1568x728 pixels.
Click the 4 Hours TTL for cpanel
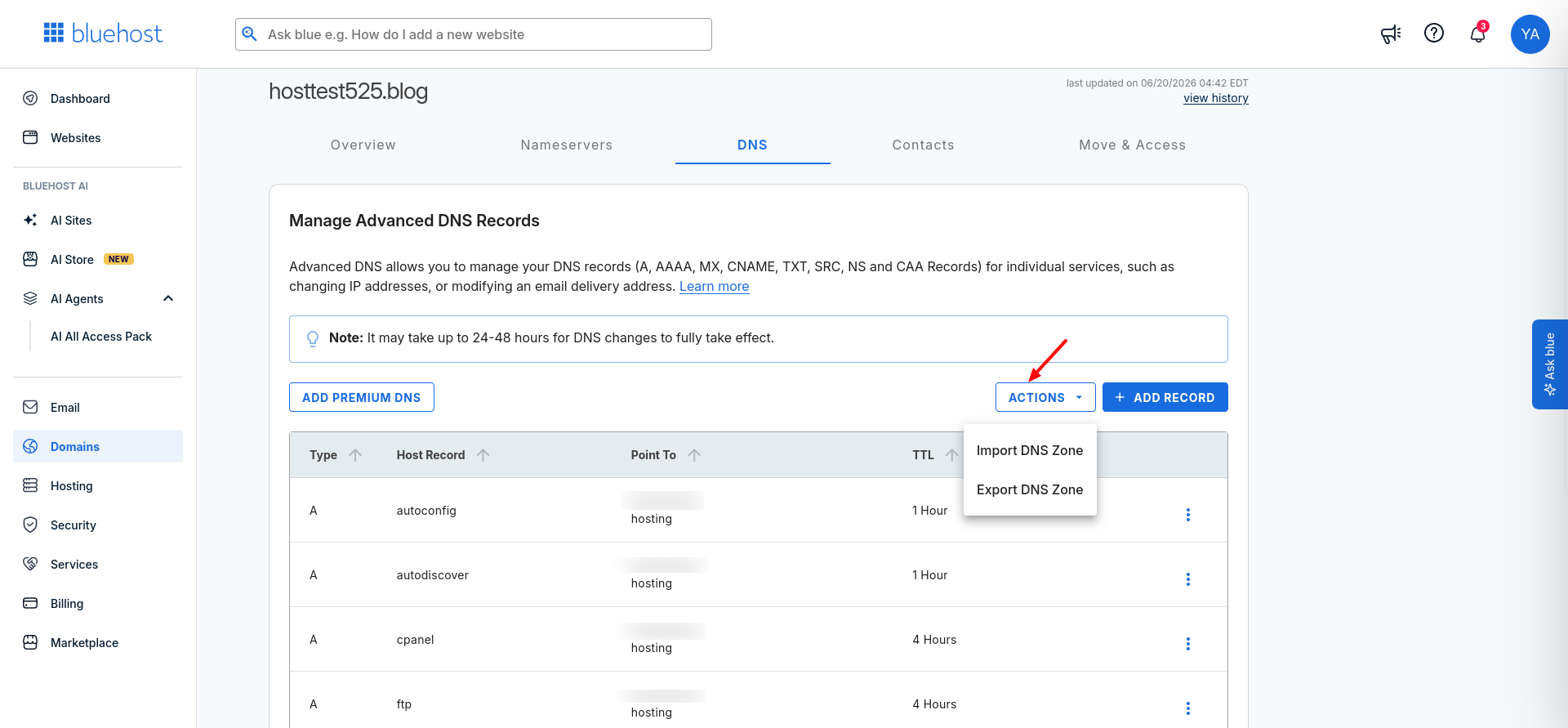(934, 640)
